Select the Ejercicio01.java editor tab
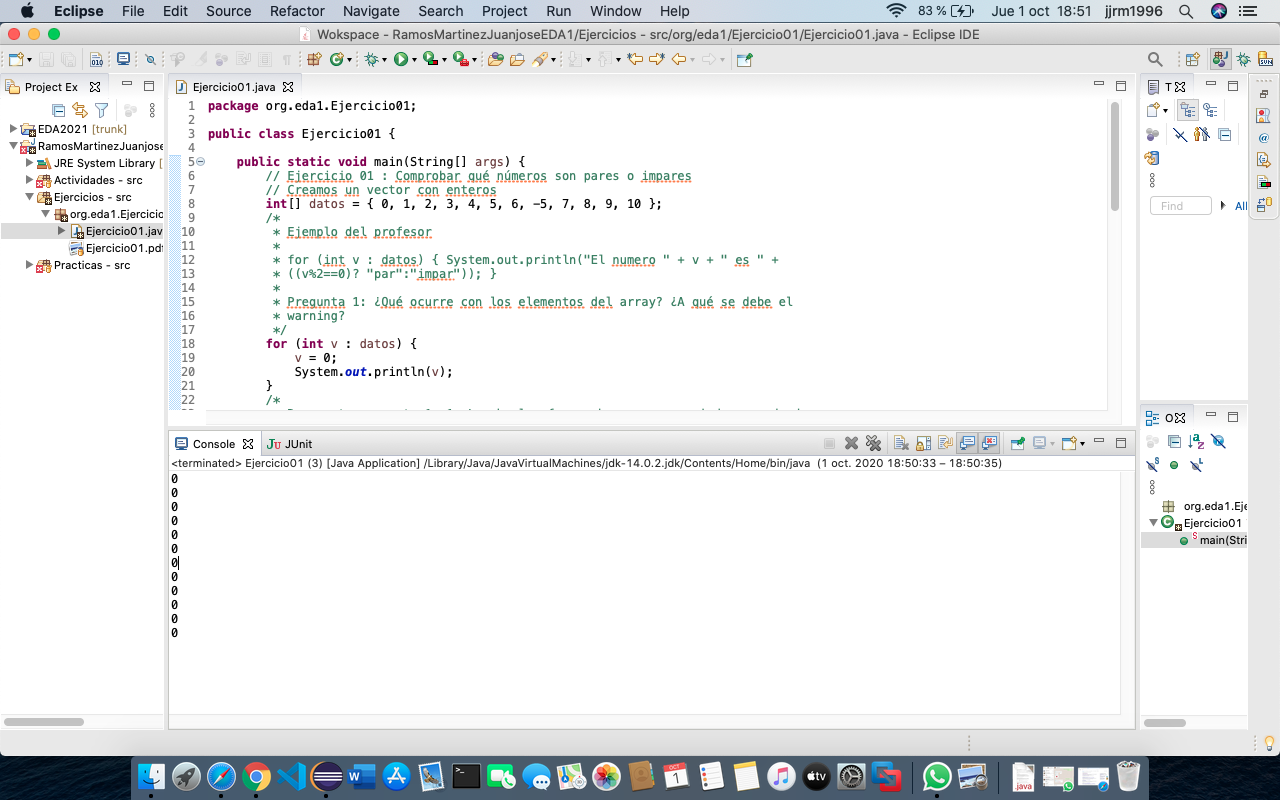 point(233,87)
